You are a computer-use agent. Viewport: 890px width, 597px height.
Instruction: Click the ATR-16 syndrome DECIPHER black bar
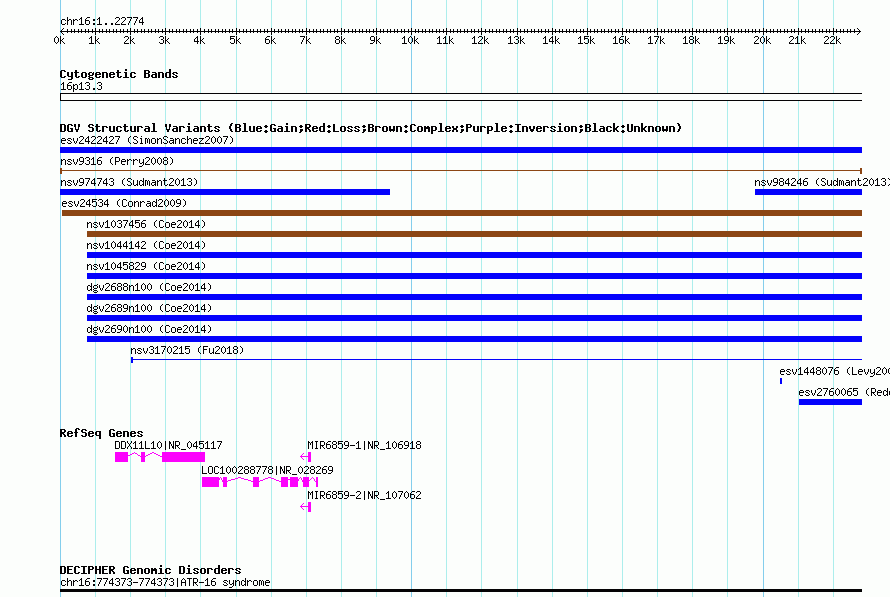click(x=461, y=591)
